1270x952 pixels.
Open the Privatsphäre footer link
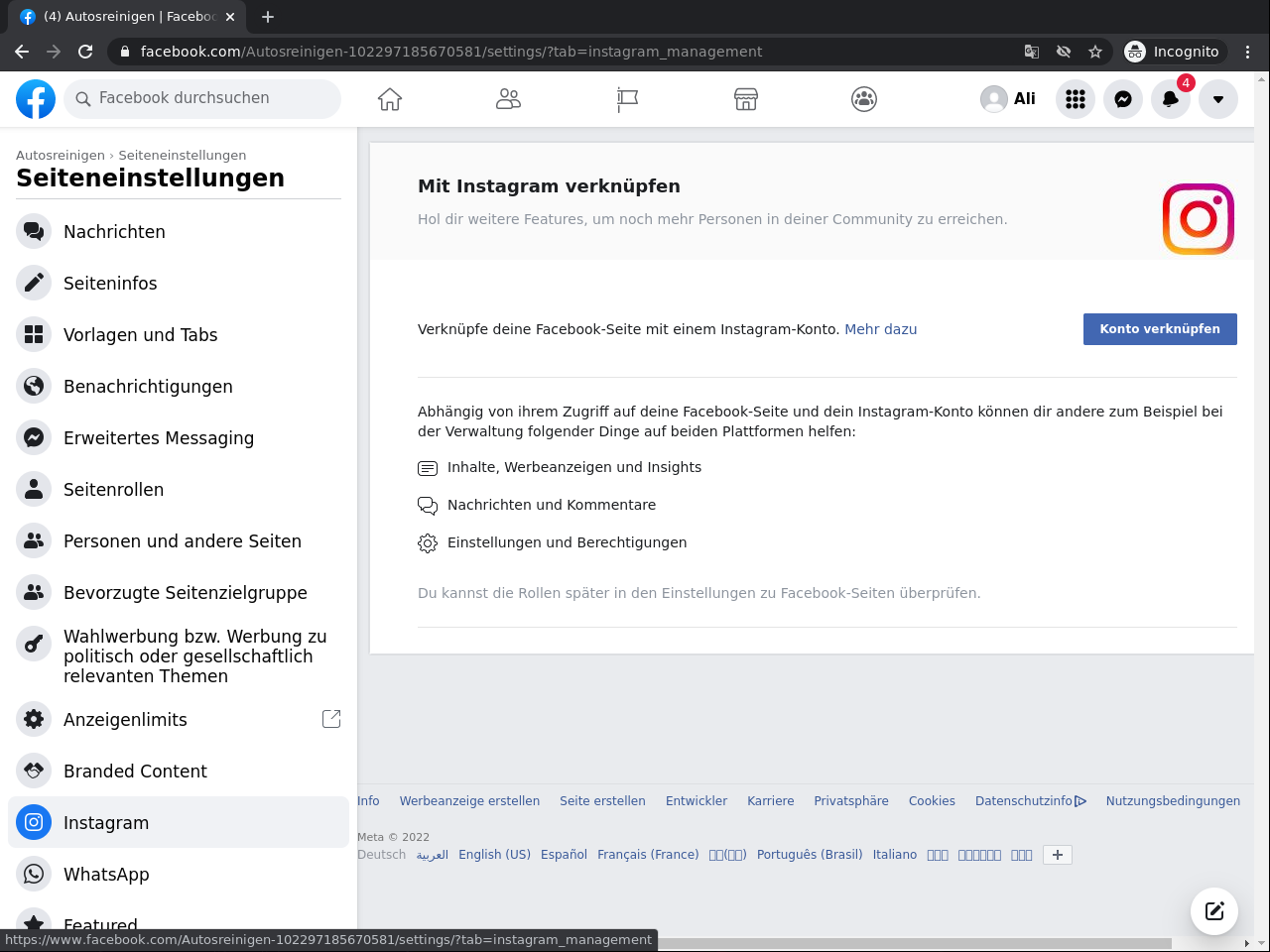click(851, 801)
